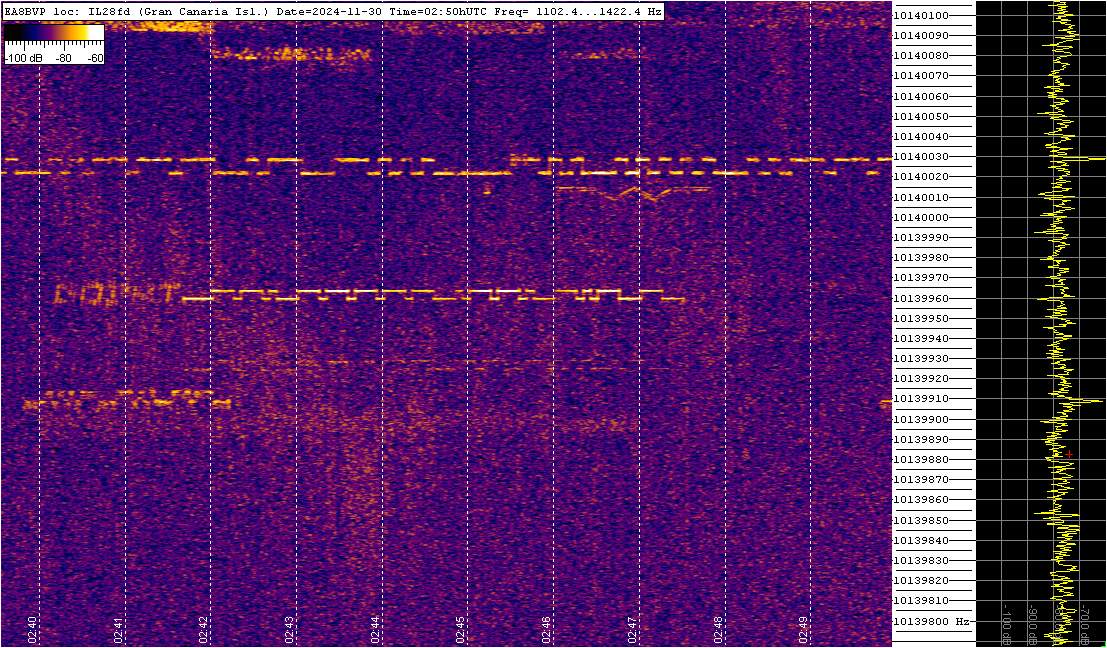Click frequency label 10140040

tap(921, 136)
